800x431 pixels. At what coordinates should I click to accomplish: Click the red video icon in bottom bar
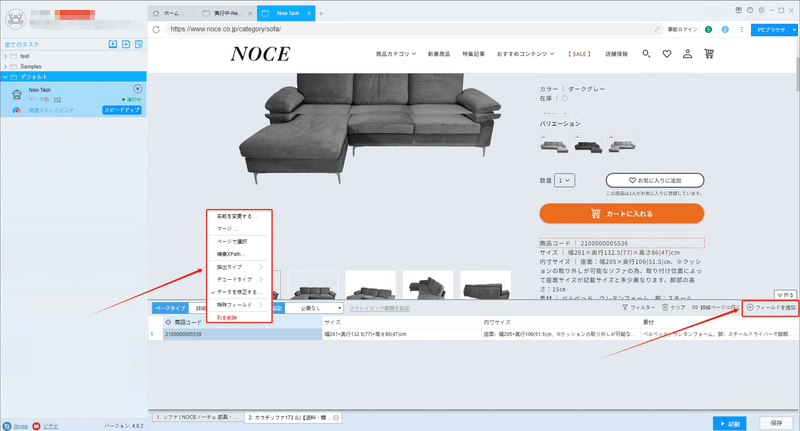[x=36, y=426]
